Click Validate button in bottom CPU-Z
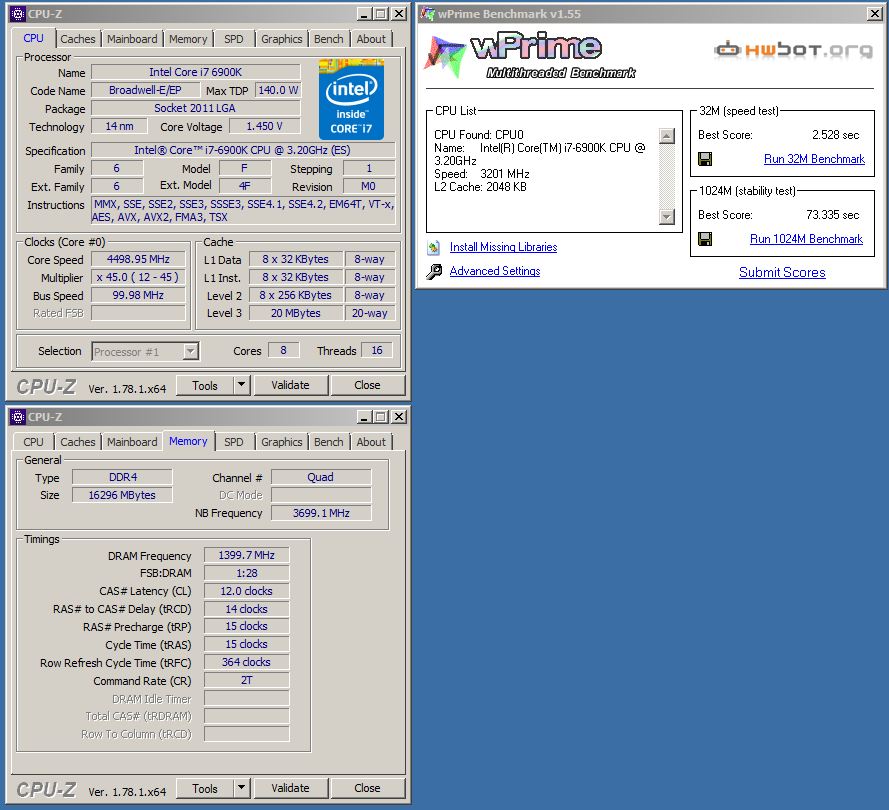 pyautogui.click(x=290, y=788)
